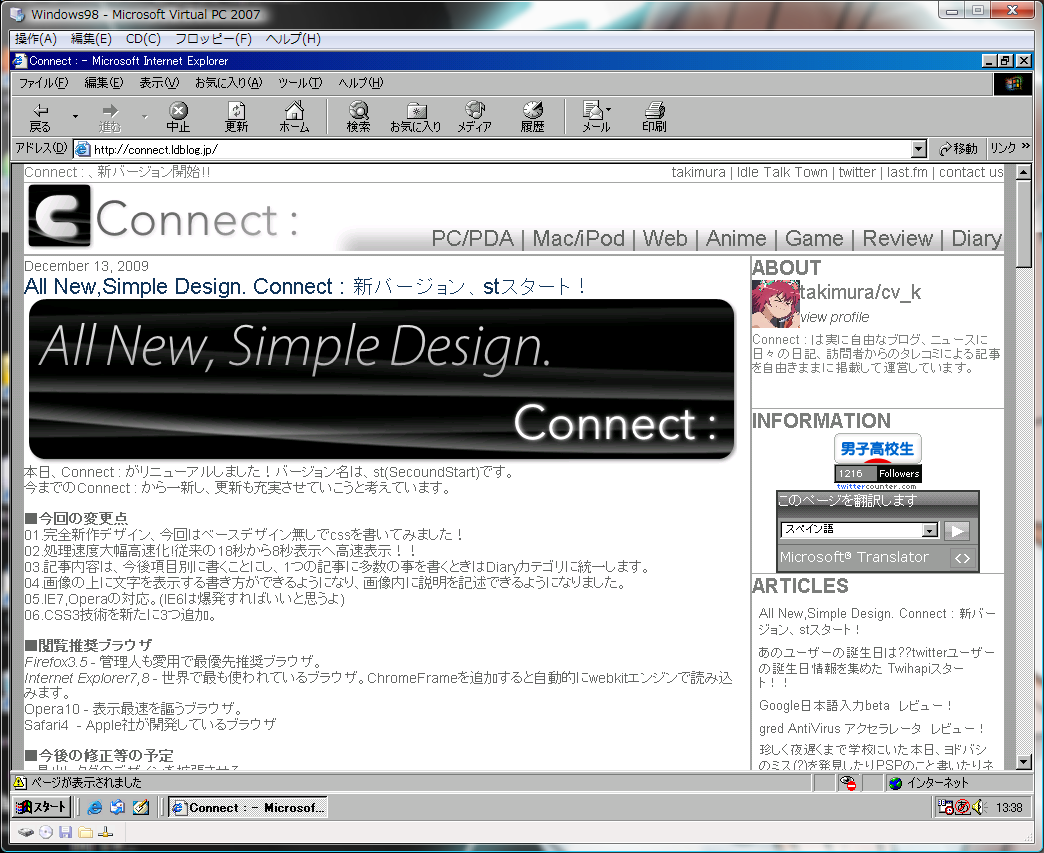Follow the twitter link in header
The image size is (1044, 853).
857,172
